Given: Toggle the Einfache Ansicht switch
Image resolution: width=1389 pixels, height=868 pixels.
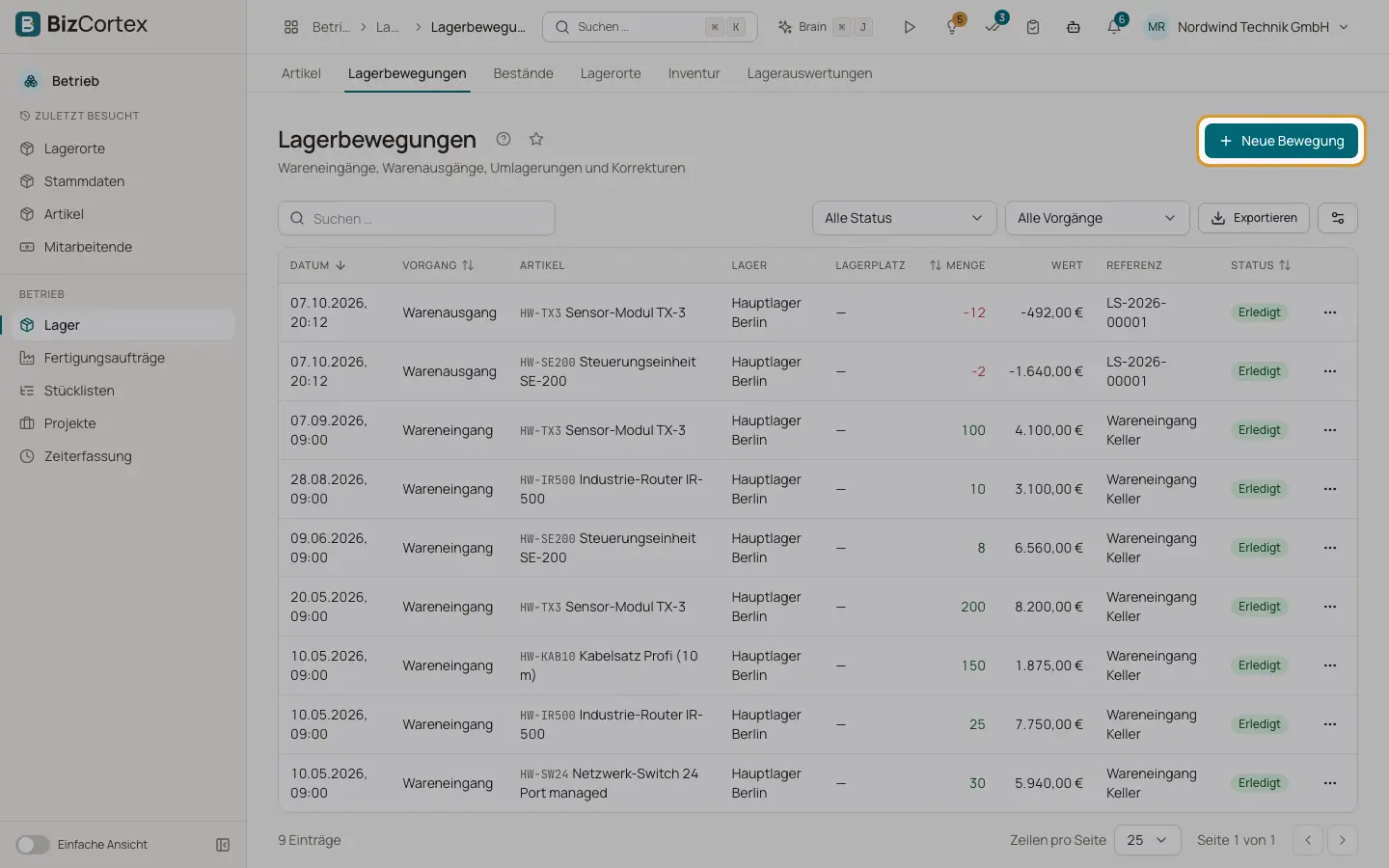Looking at the screenshot, I should [x=33, y=845].
